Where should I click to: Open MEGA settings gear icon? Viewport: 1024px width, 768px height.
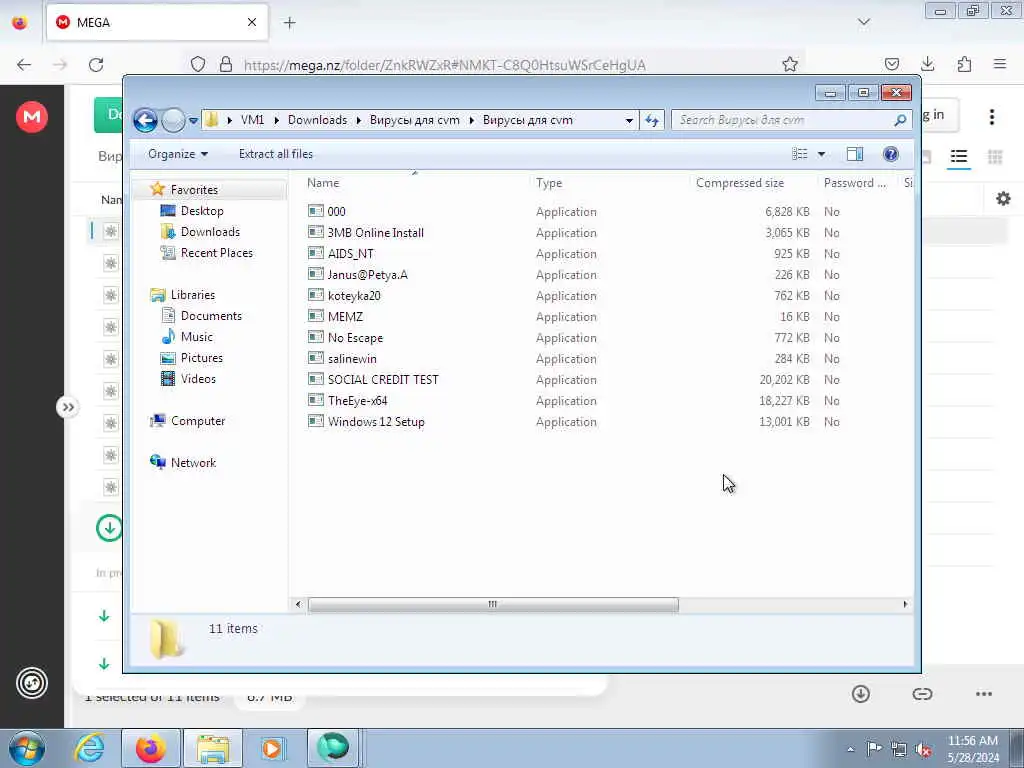point(1003,199)
